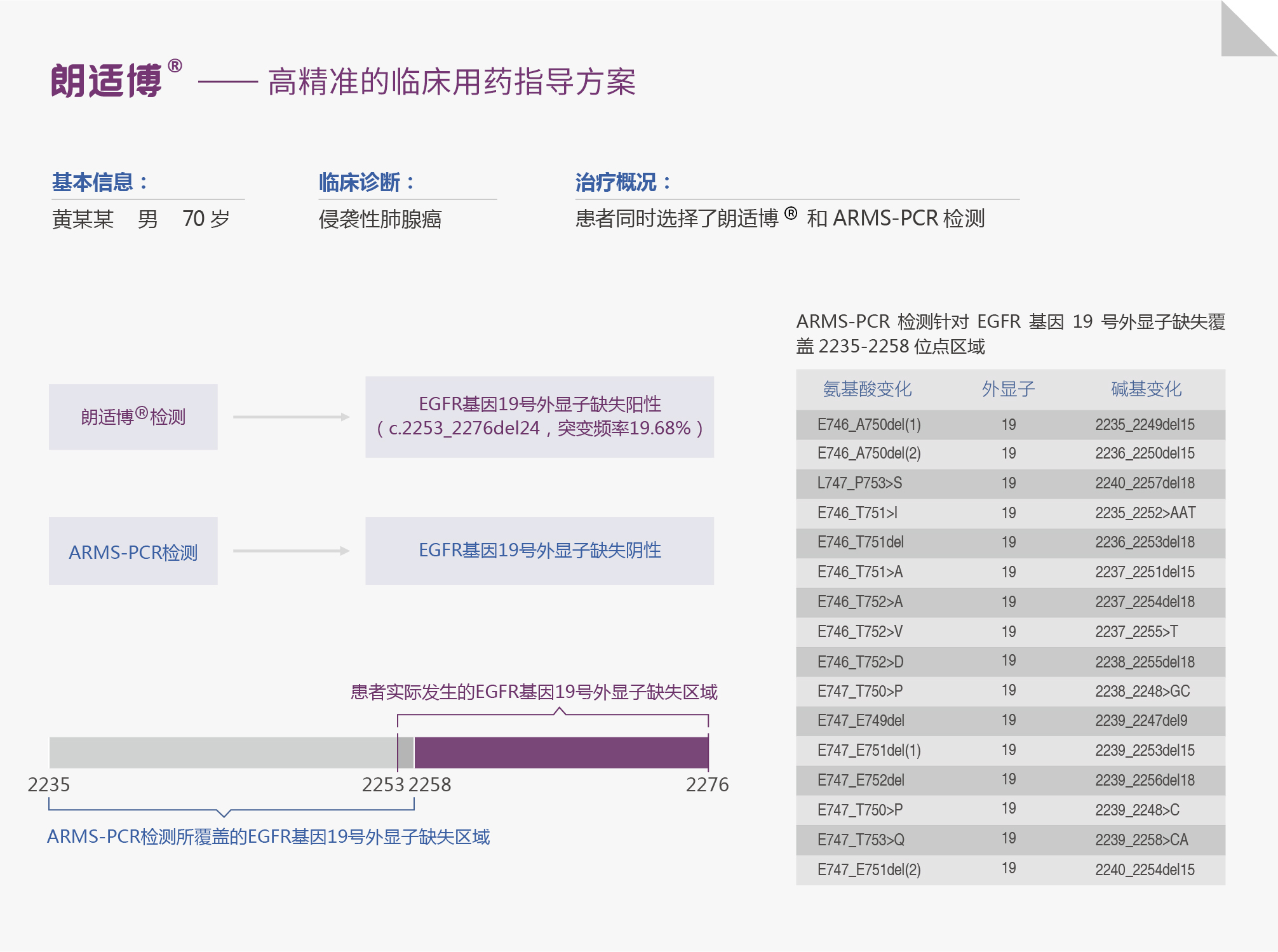This screenshot has width=1278, height=952.
Task: Click the cell 2237_2254del18
Action: click(x=1145, y=601)
